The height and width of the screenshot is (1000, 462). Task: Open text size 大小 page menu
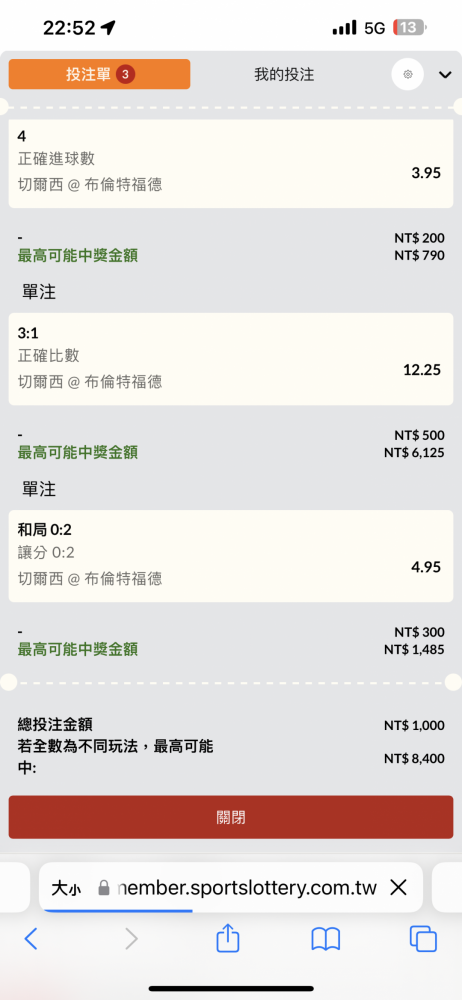tap(66, 888)
